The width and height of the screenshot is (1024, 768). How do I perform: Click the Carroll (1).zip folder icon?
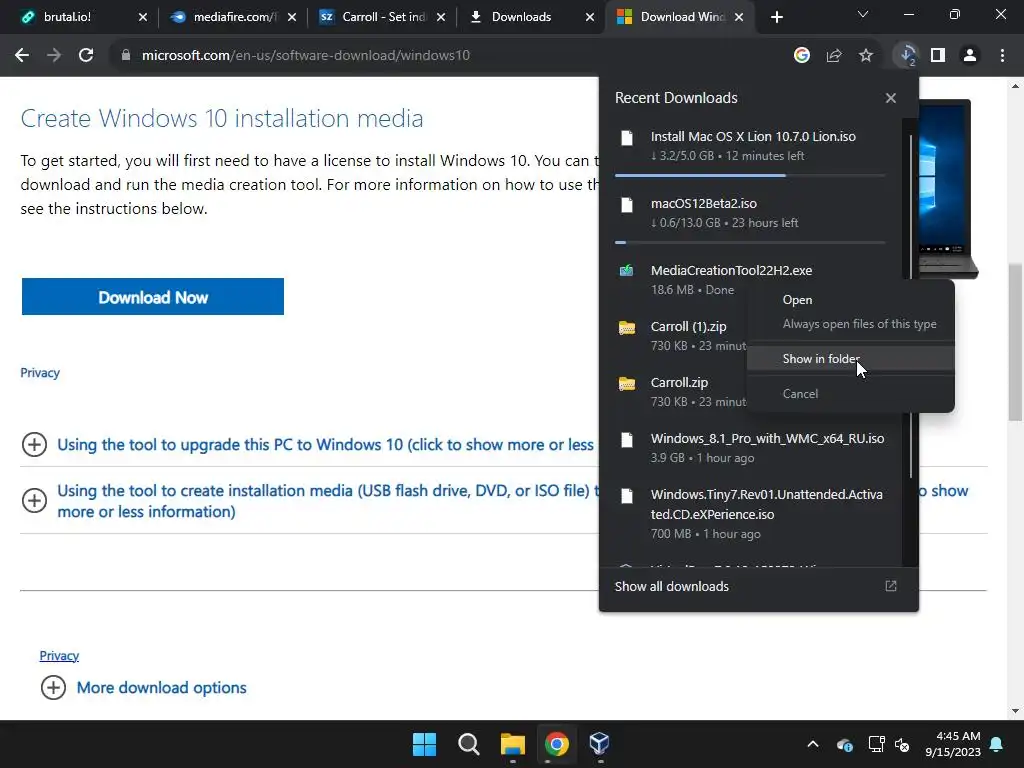[x=627, y=328]
